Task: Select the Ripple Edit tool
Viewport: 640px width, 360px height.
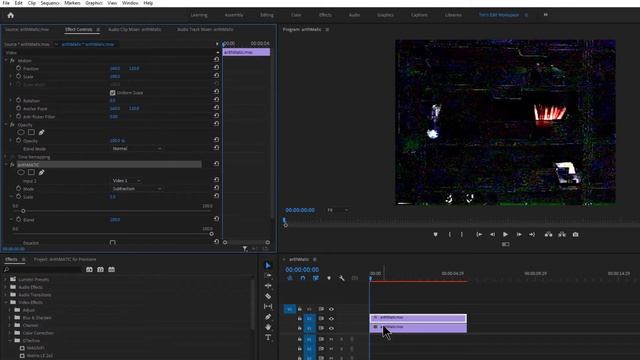Action: 268,286
